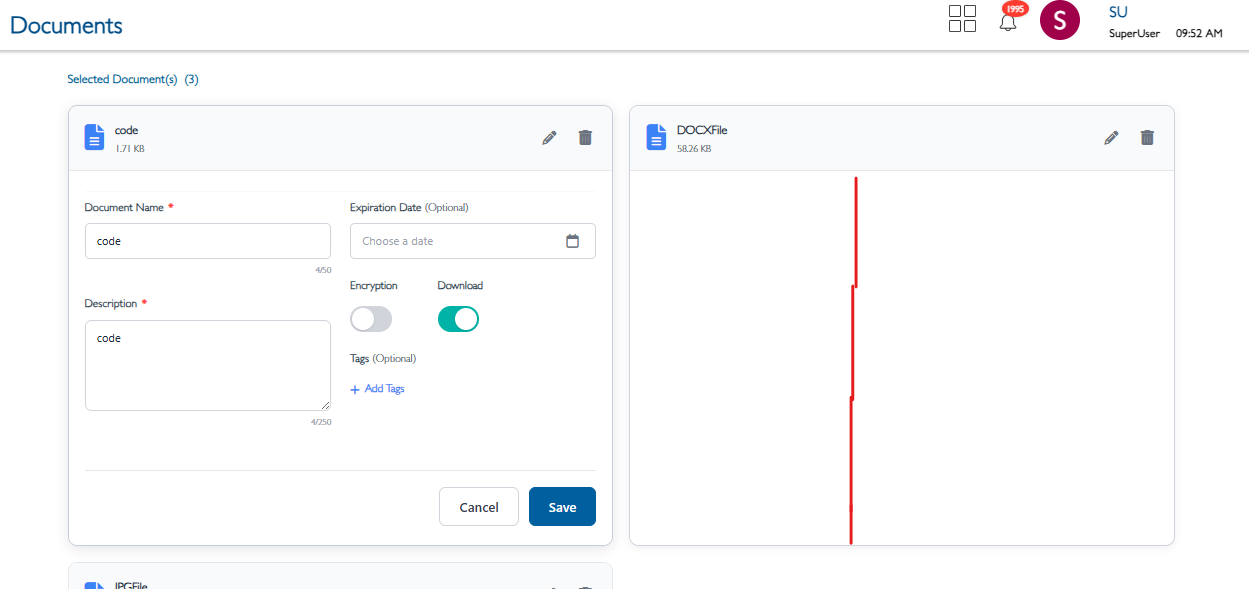Delete DOCXFile using its trash icon
This screenshot has width=1249, height=589.
click(1147, 138)
